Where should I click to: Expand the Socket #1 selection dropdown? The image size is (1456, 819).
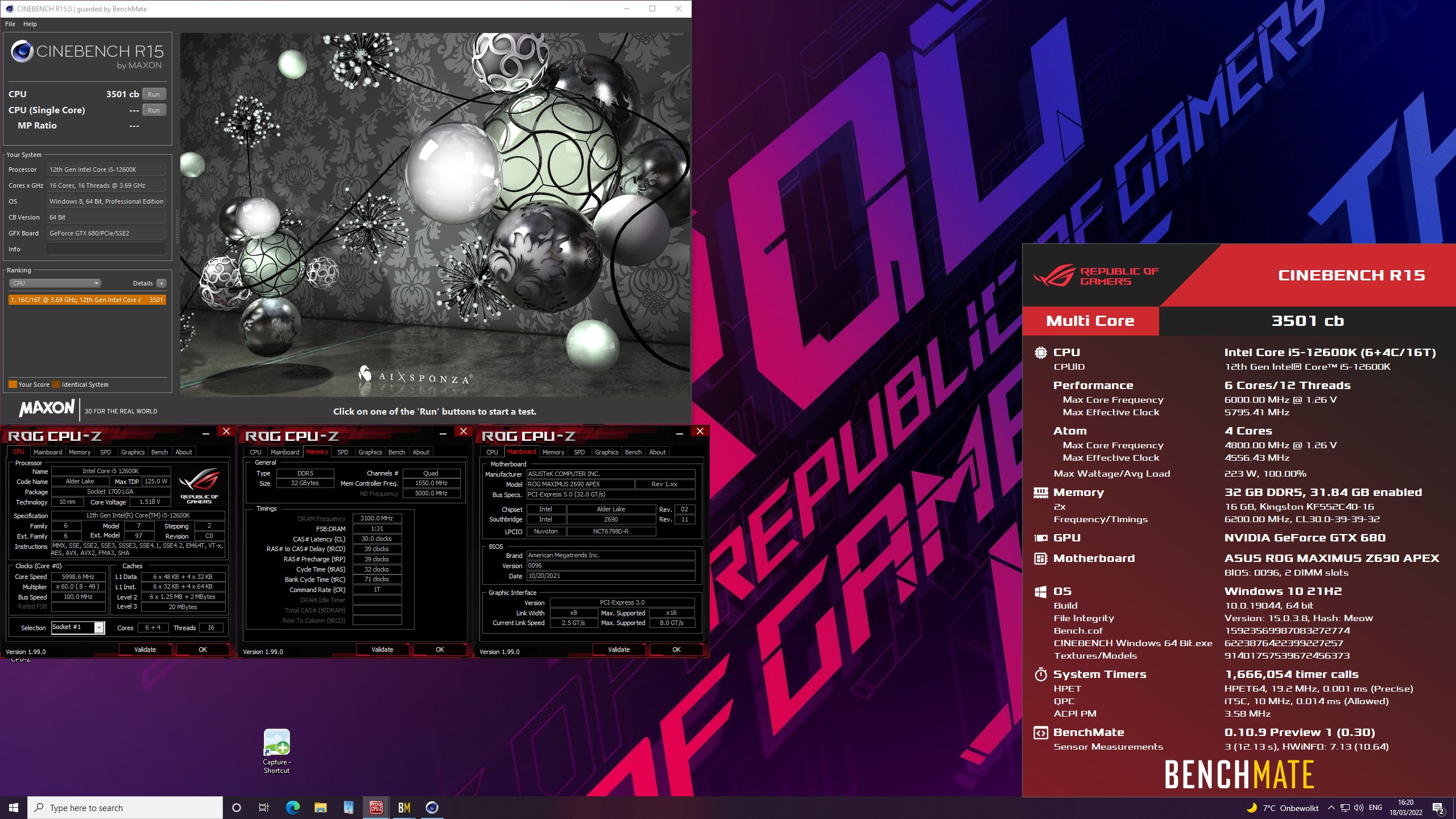coord(100,627)
